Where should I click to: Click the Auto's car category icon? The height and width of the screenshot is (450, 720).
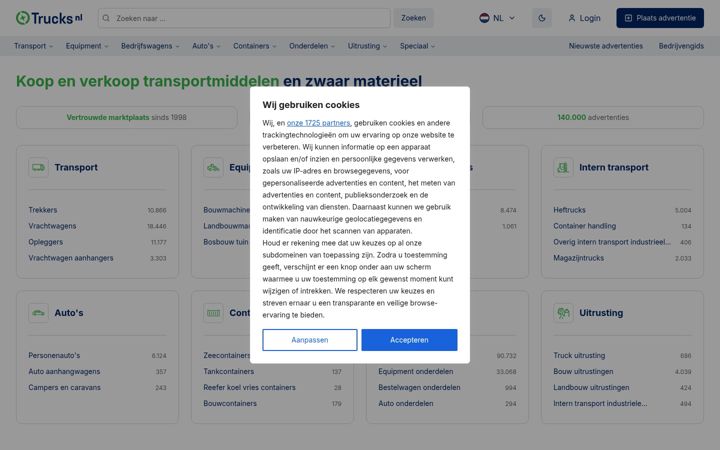[39, 313]
